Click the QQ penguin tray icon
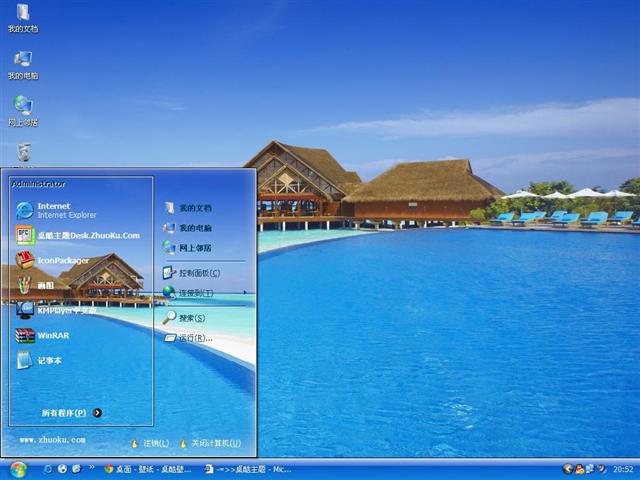The image size is (640, 480). pyautogui.click(x=580, y=469)
